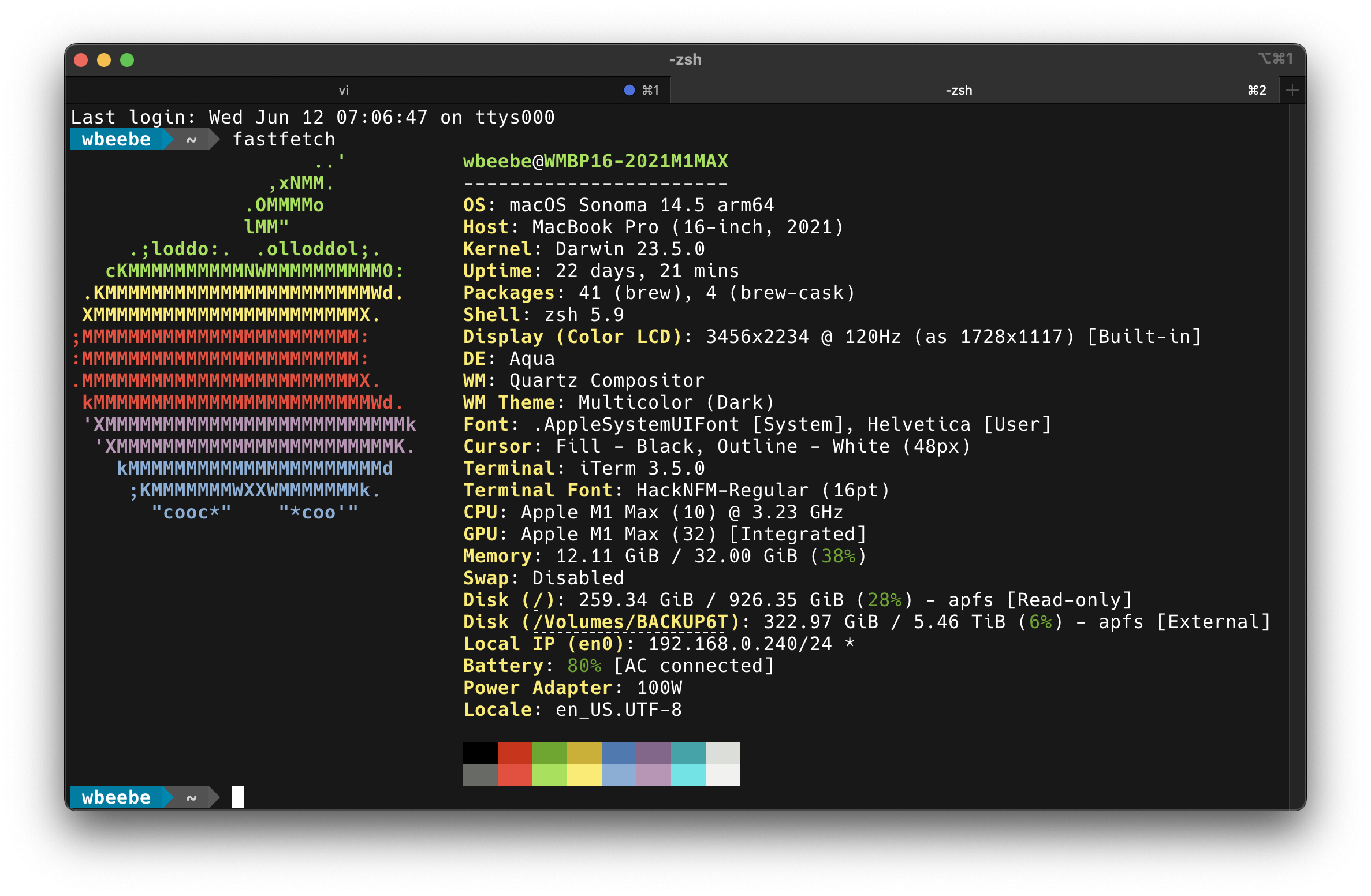Click the fastfetch command text
Viewport: 1371px width, 896px height.
pyautogui.click(x=284, y=139)
